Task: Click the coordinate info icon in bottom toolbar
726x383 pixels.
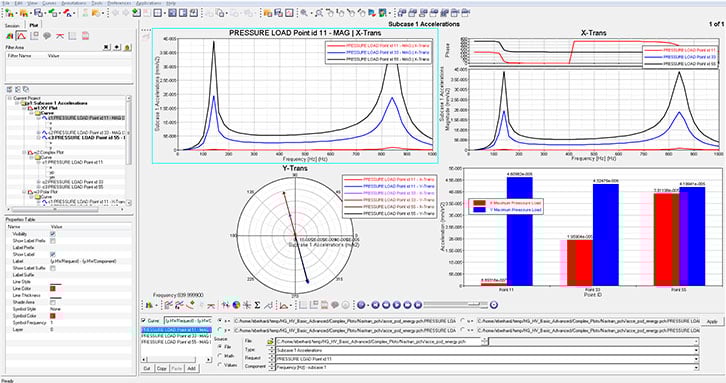Action: click(x=247, y=305)
